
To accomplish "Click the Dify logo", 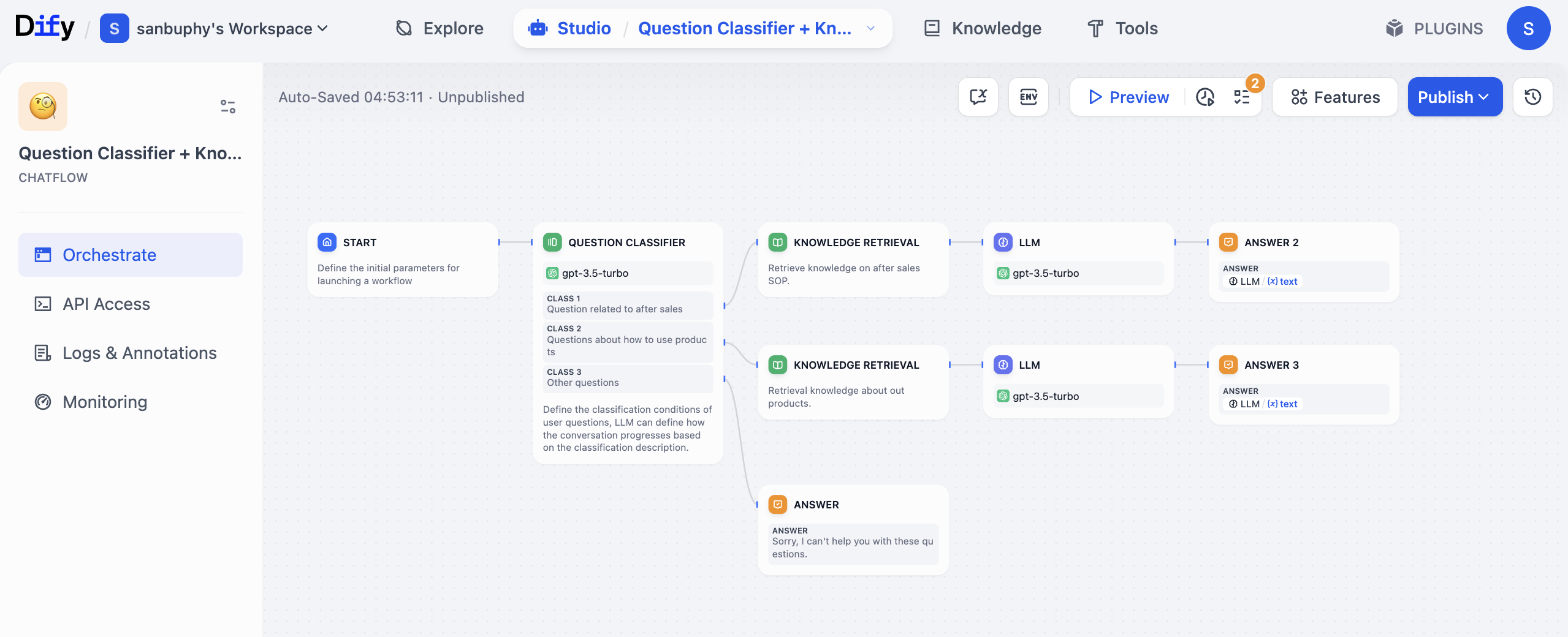I will coord(44,28).
